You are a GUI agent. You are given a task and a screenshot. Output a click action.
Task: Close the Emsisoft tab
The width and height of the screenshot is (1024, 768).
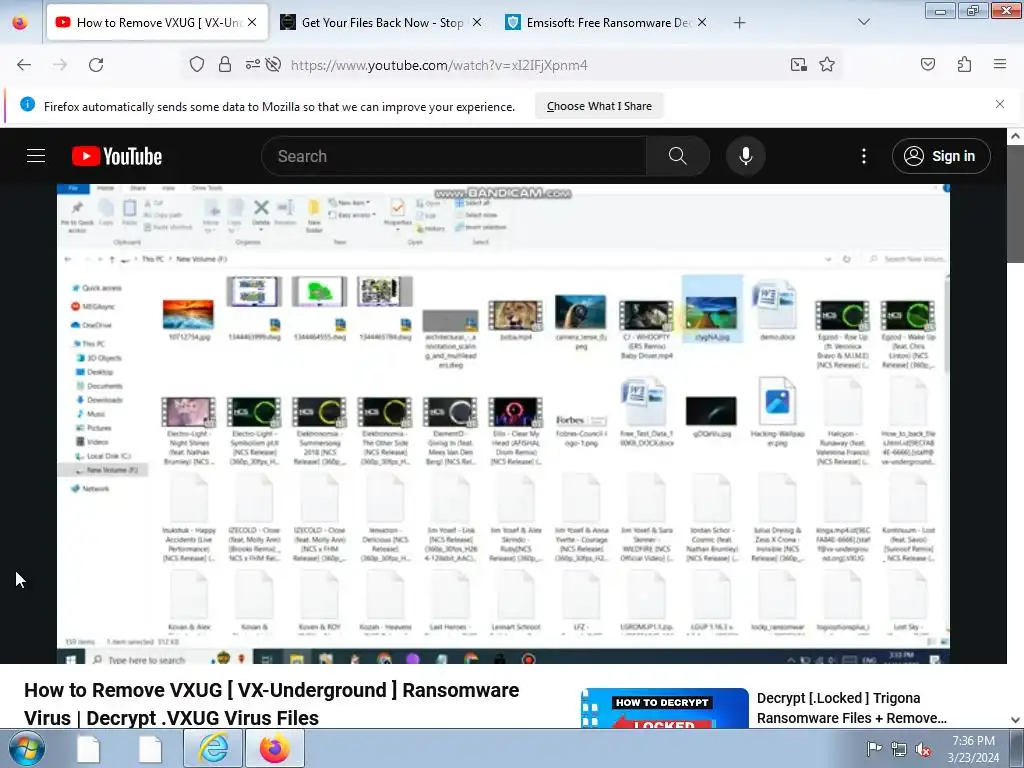[701, 22]
